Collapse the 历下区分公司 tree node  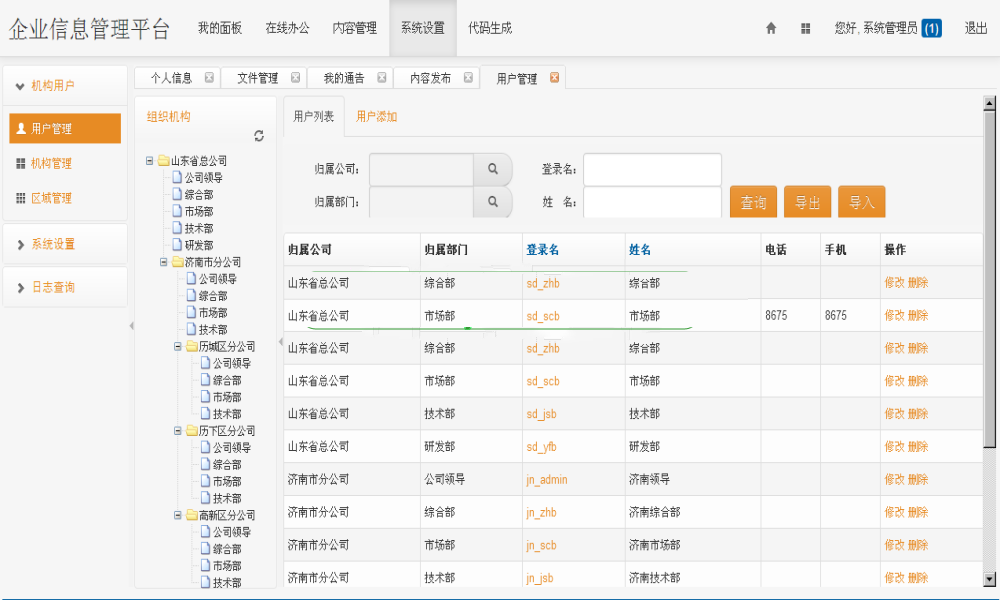tap(177, 430)
